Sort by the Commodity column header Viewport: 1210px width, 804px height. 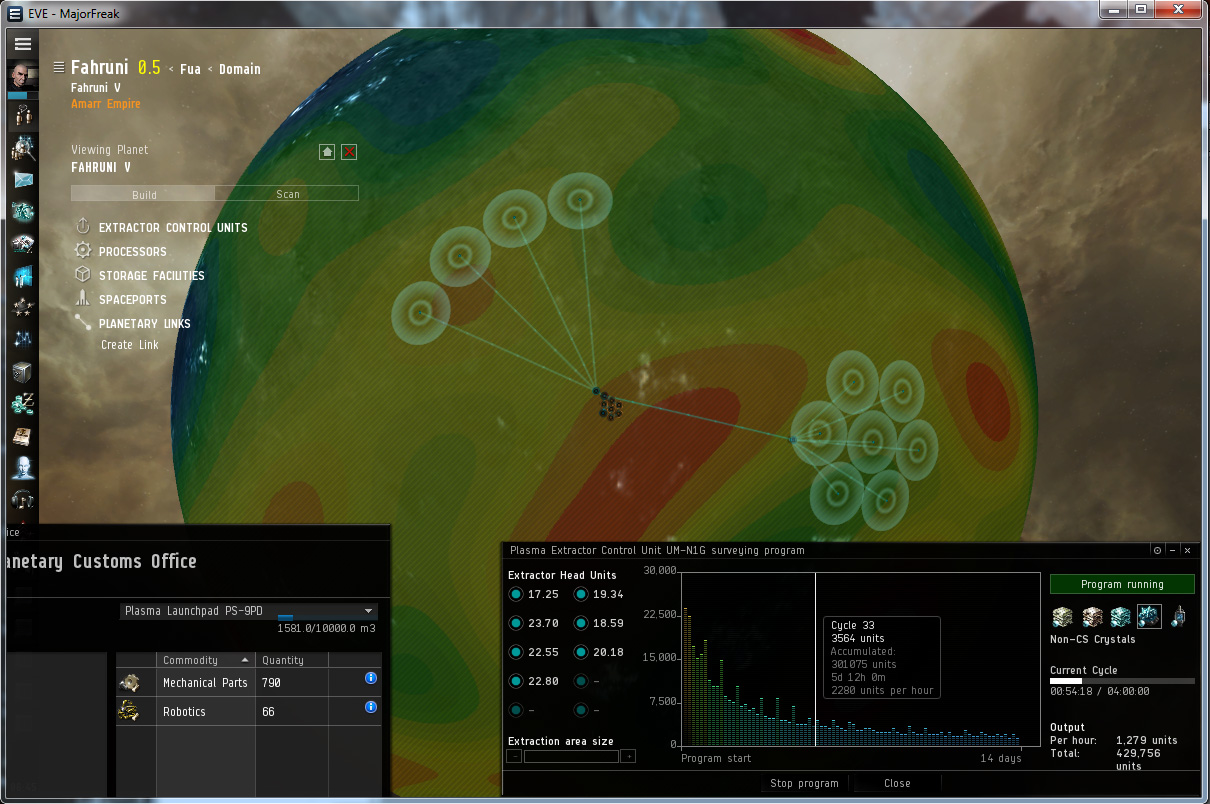tap(206, 660)
